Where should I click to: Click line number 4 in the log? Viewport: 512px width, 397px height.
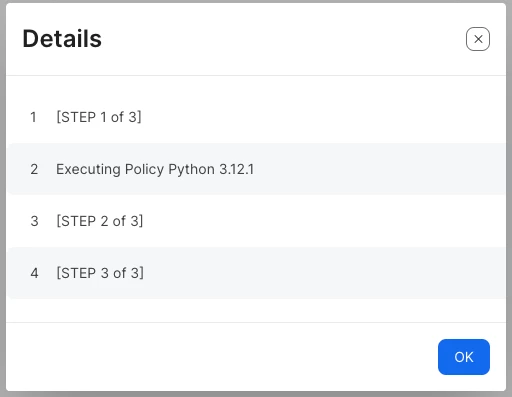(34, 273)
